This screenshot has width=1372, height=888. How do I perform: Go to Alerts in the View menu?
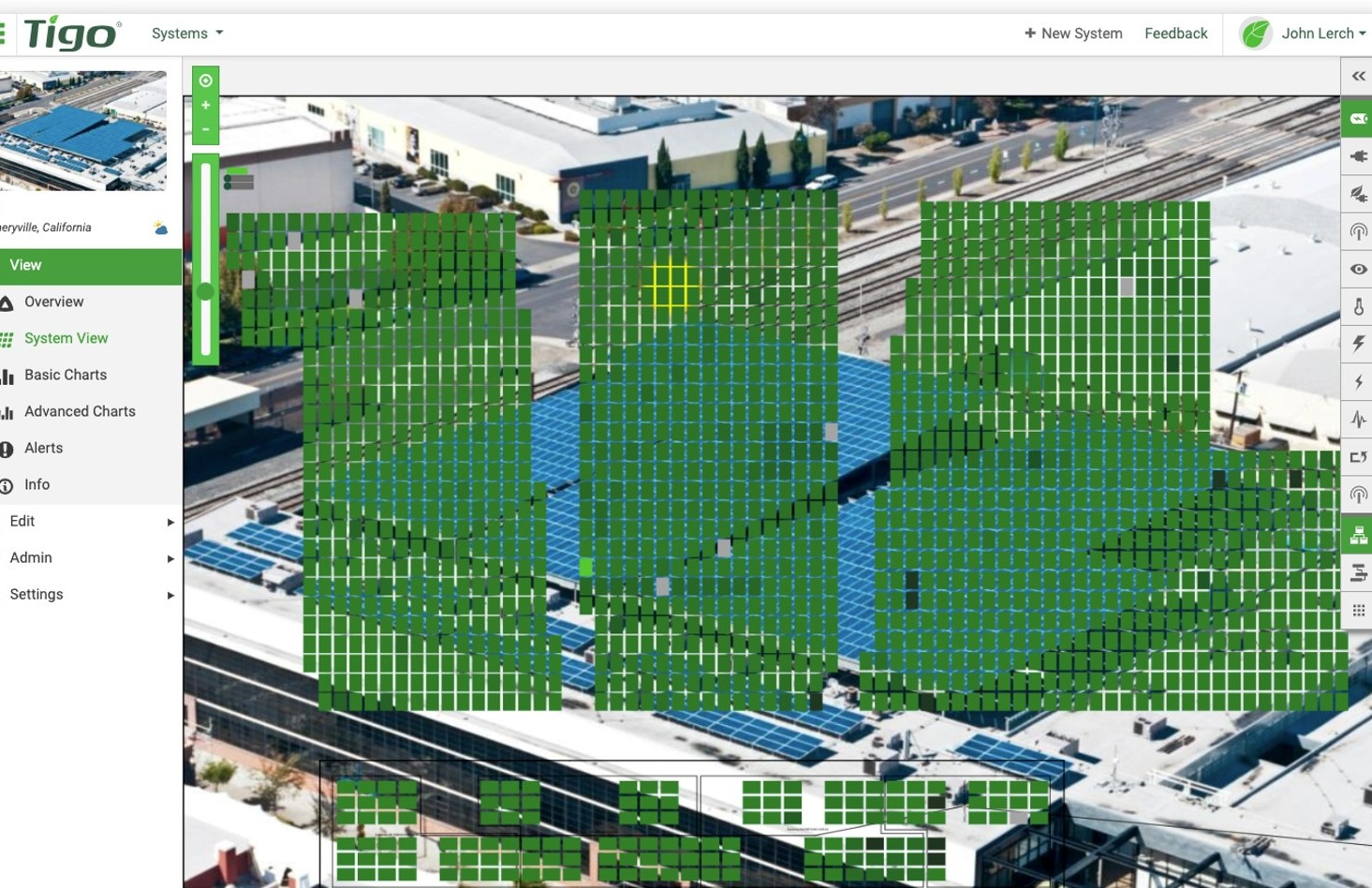(x=43, y=448)
